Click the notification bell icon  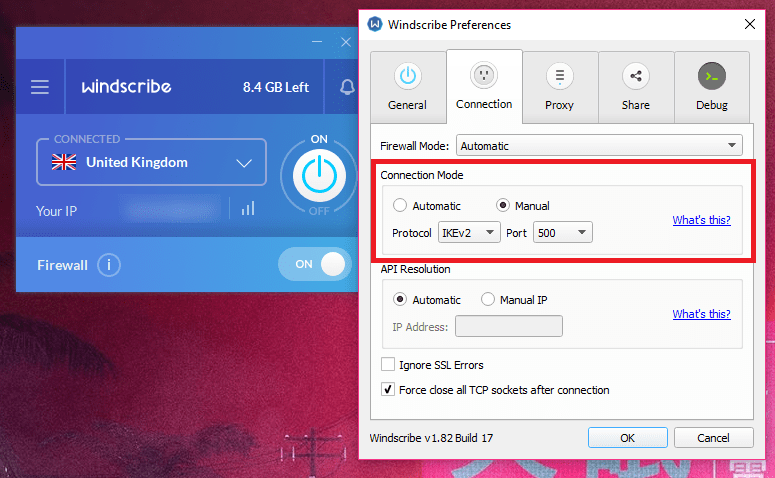click(347, 87)
